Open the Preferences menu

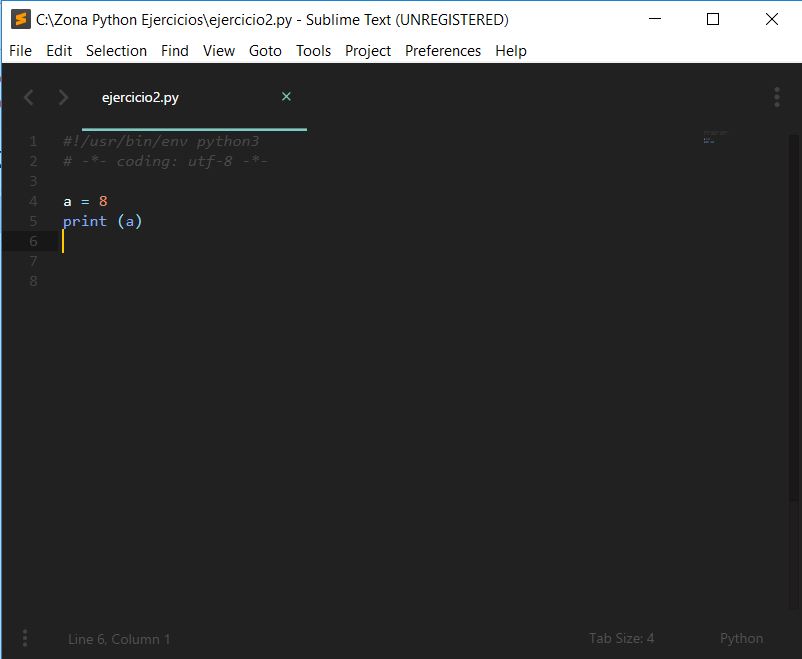point(443,50)
